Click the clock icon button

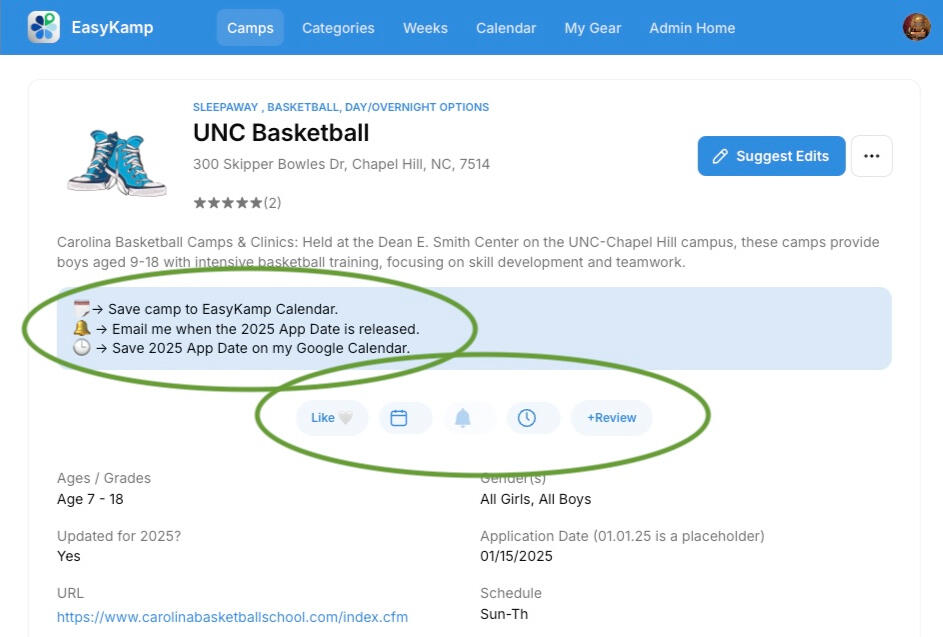click(527, 418)
